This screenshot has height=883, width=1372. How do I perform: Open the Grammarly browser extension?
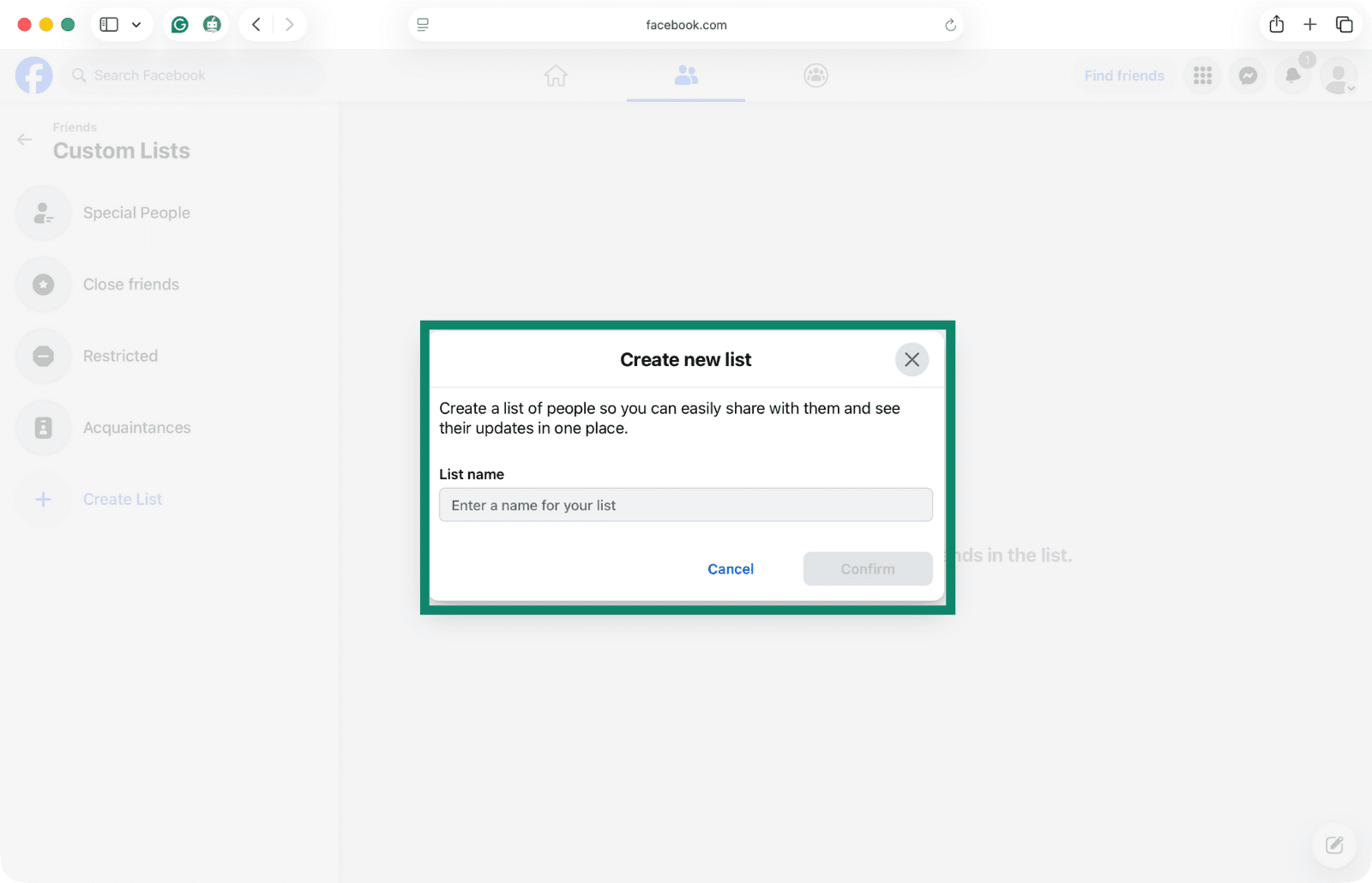[x=179, y=24]
